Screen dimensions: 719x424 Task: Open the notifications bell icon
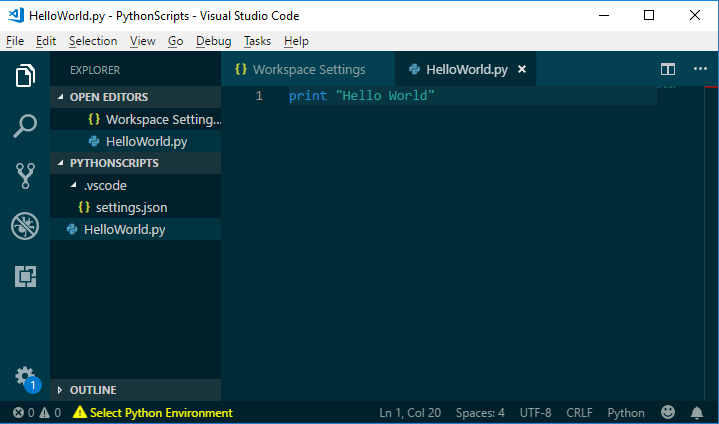(x=697, y=413)
